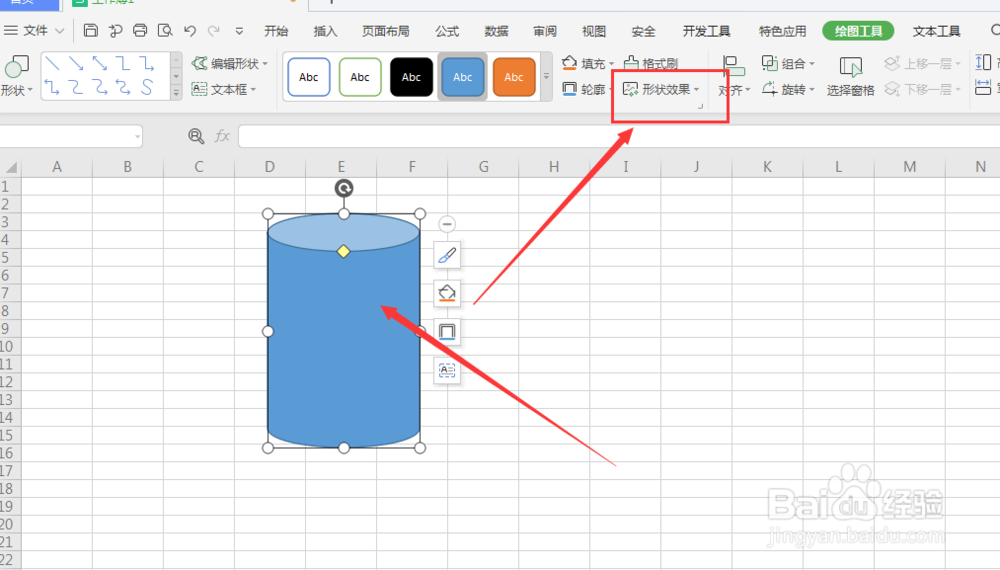
Task: Switch to the 文本工具 tab
Action: [x=936, y=31]
